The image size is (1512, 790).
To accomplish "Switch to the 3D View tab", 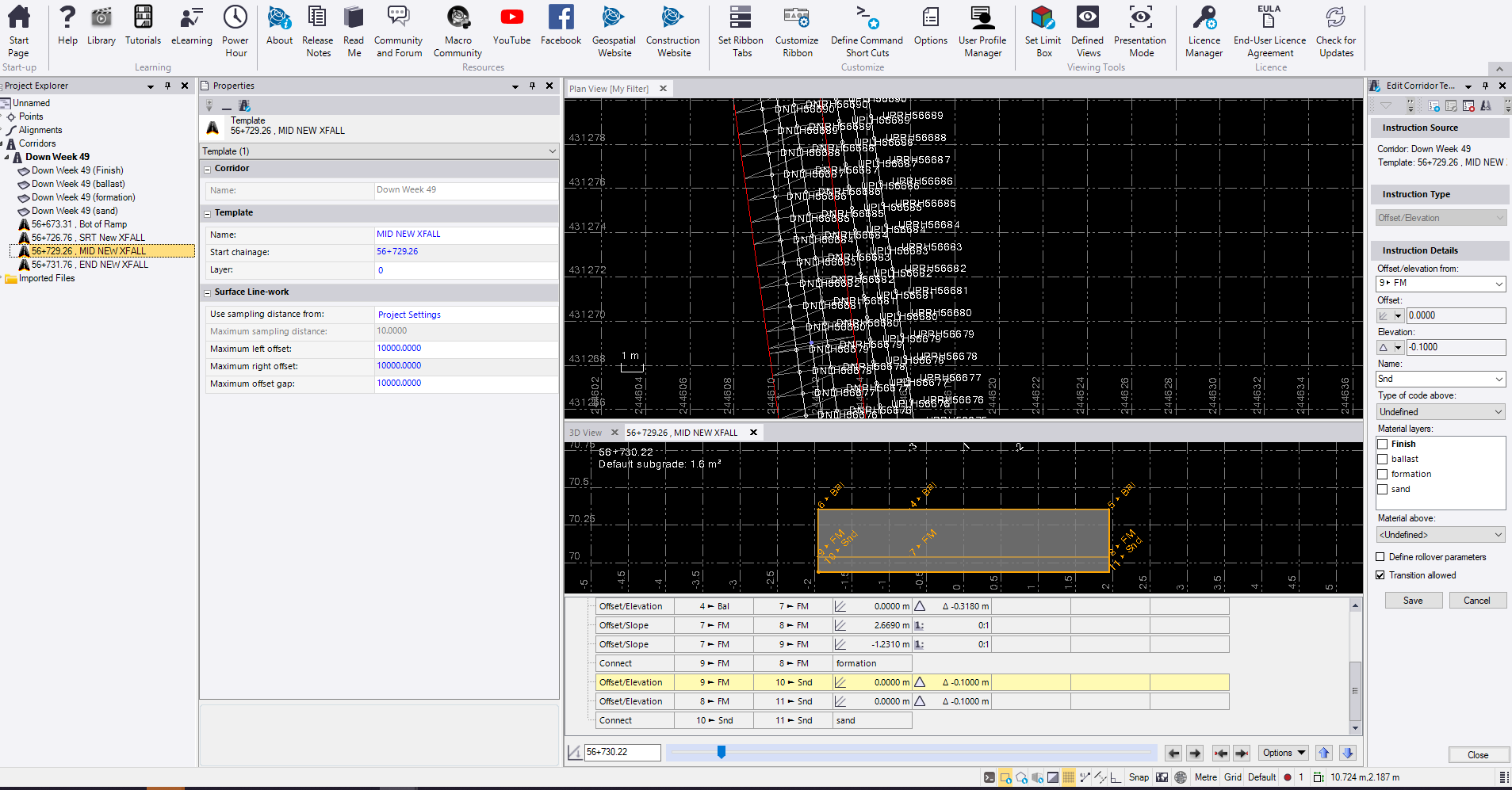I will click(585, 433).
